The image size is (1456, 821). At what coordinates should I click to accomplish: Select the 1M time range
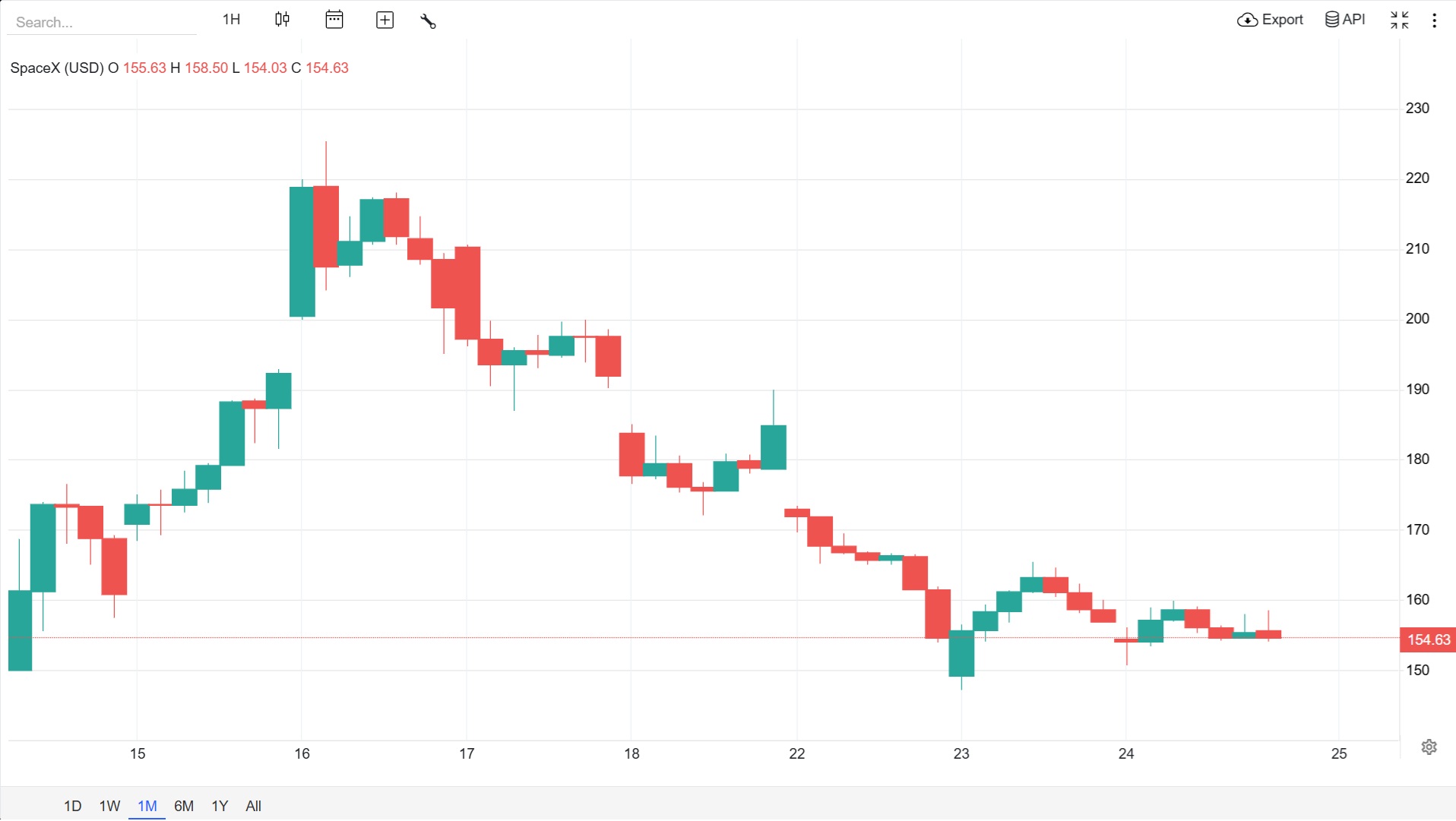coord(147,806)
